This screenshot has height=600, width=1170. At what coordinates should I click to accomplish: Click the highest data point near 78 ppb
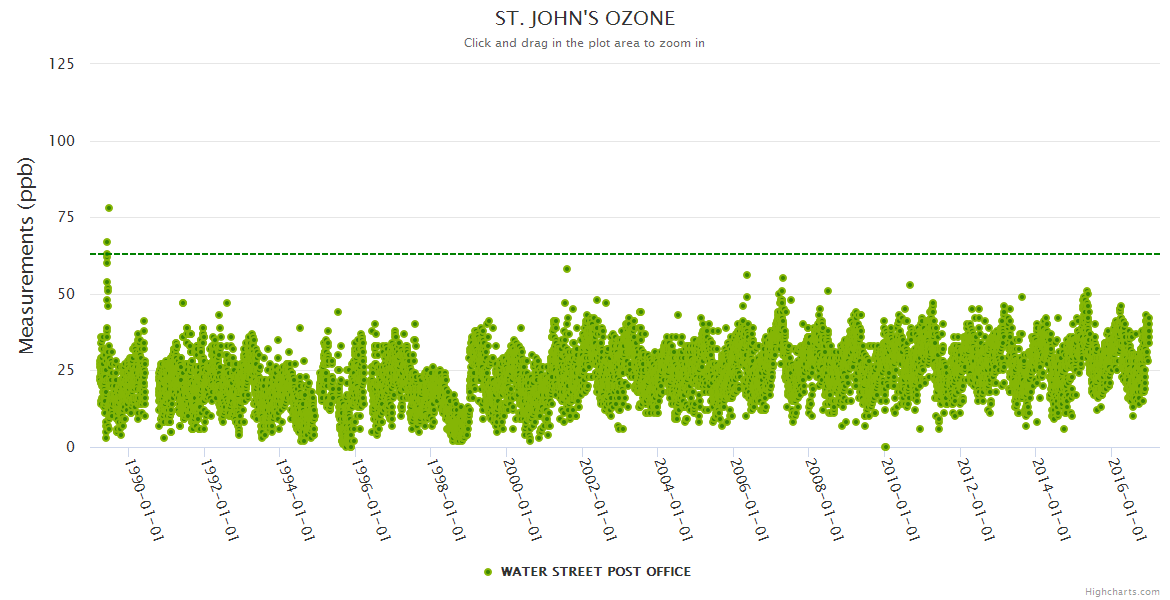point(109,208)
